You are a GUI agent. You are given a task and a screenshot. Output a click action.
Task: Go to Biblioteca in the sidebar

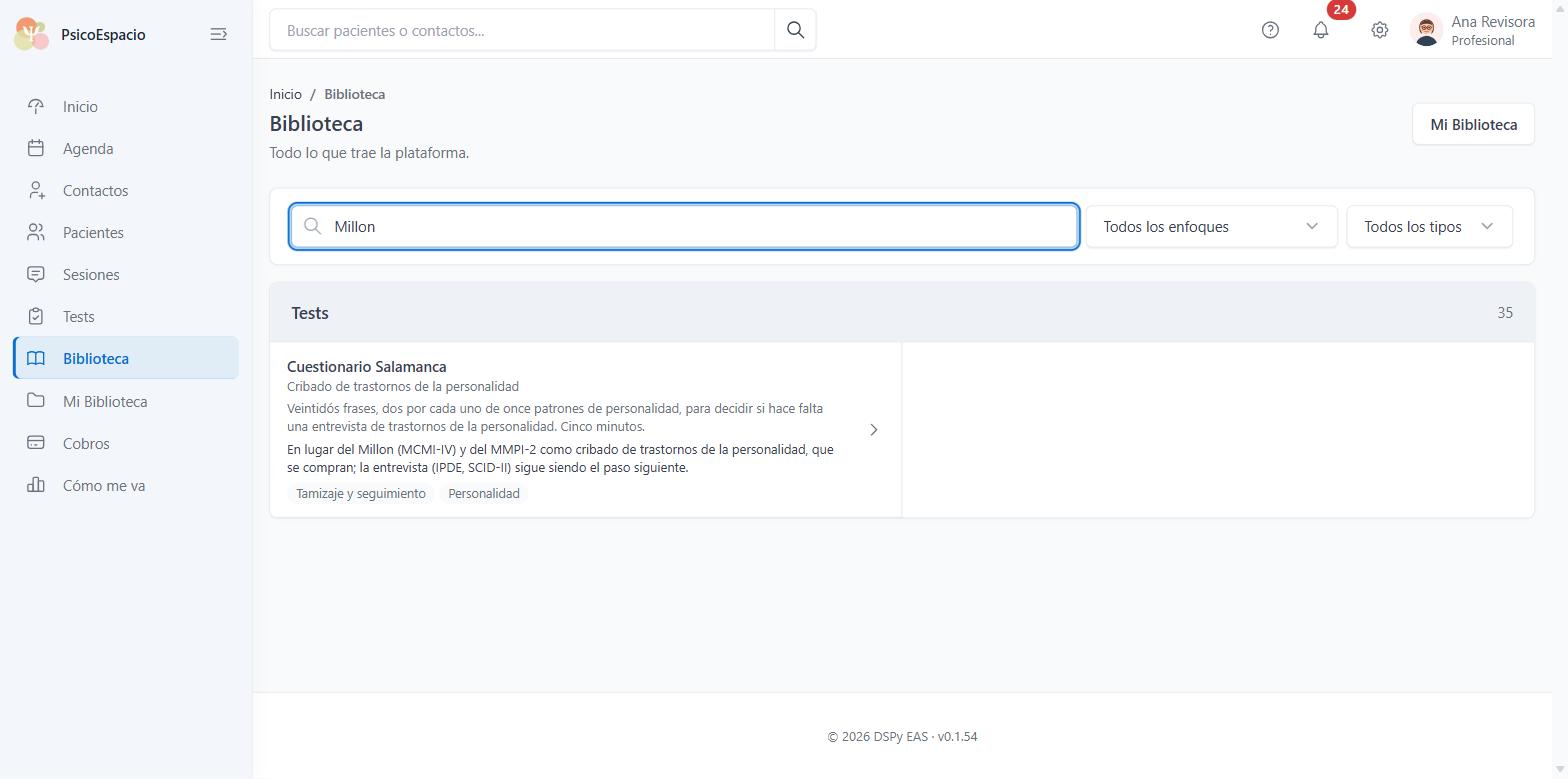126,358
